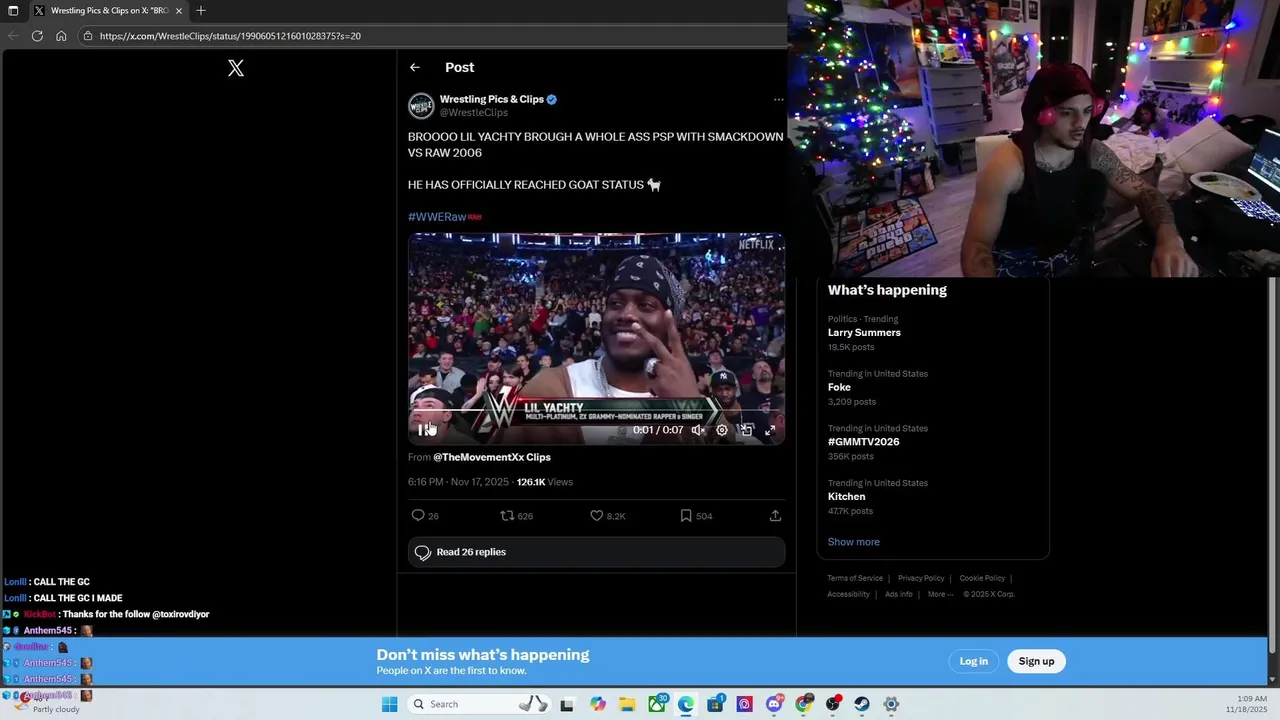Open File Explorer from the taskbar

pos(627,704)
